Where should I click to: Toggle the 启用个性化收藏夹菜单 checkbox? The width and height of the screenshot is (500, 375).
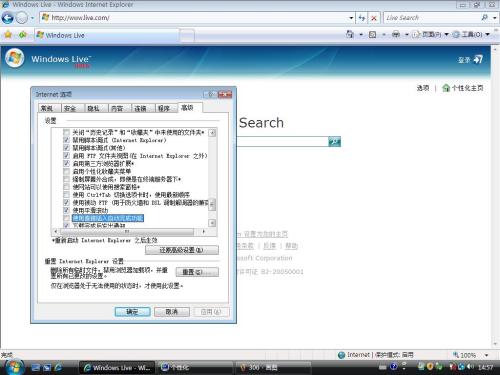point(66,171)
